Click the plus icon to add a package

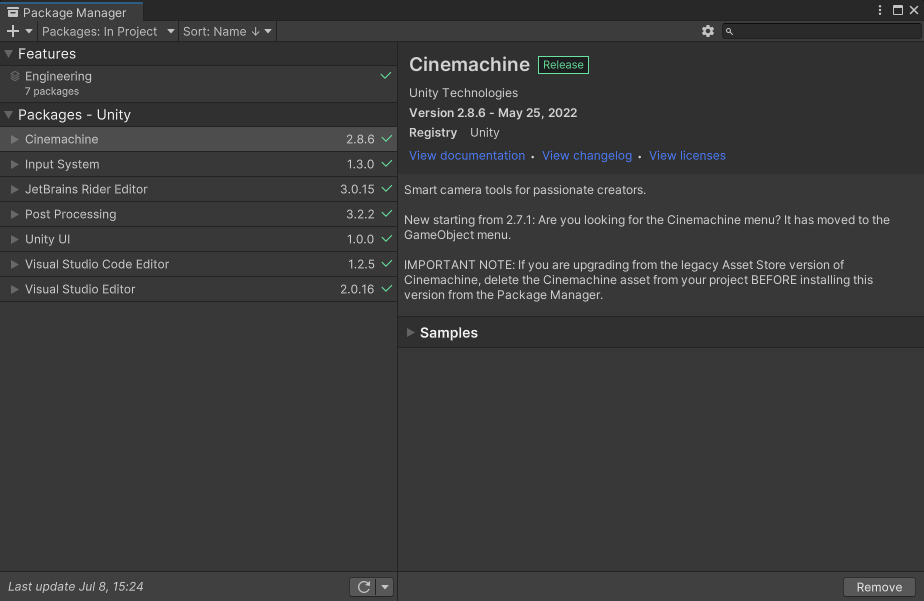pyautogui.click(x=13, y=31)
